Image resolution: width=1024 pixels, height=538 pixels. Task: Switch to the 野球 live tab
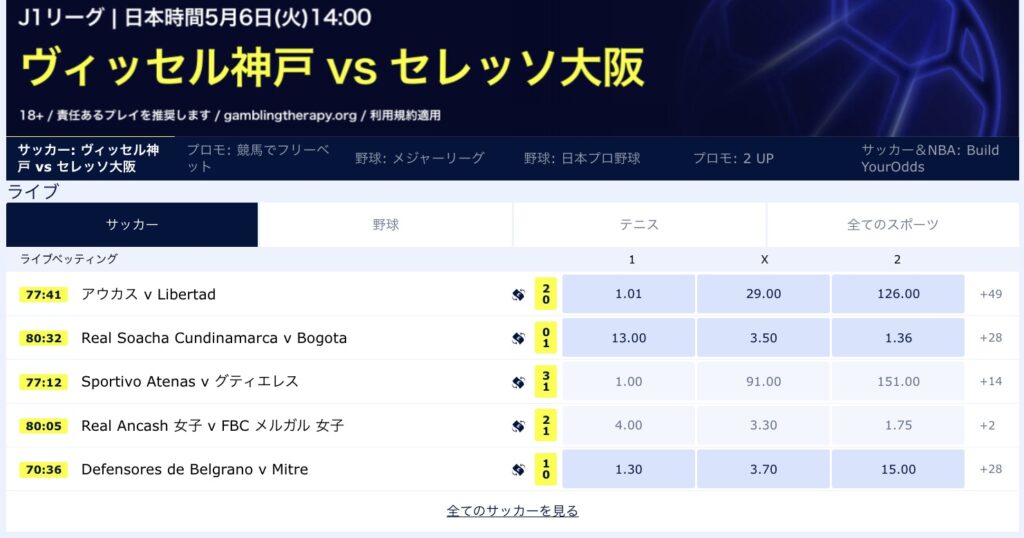(385, 225)
